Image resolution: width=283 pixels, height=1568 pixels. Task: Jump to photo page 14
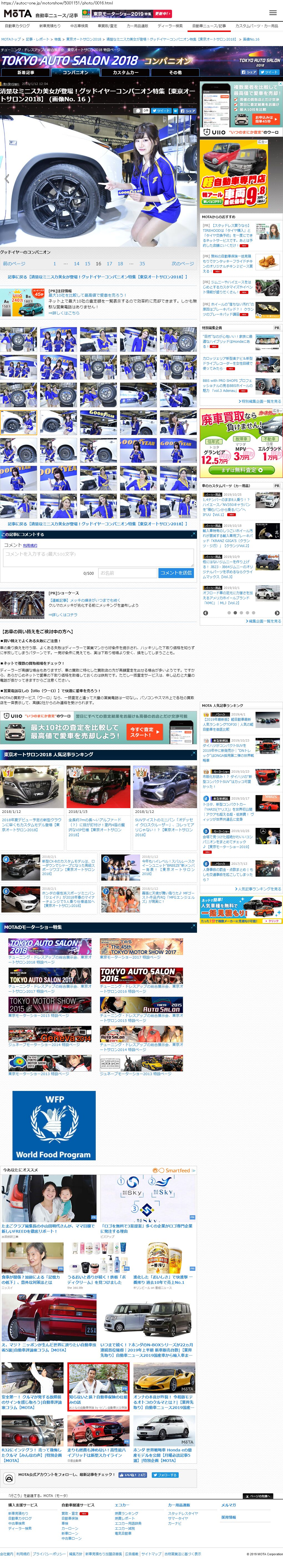(76, 264)
